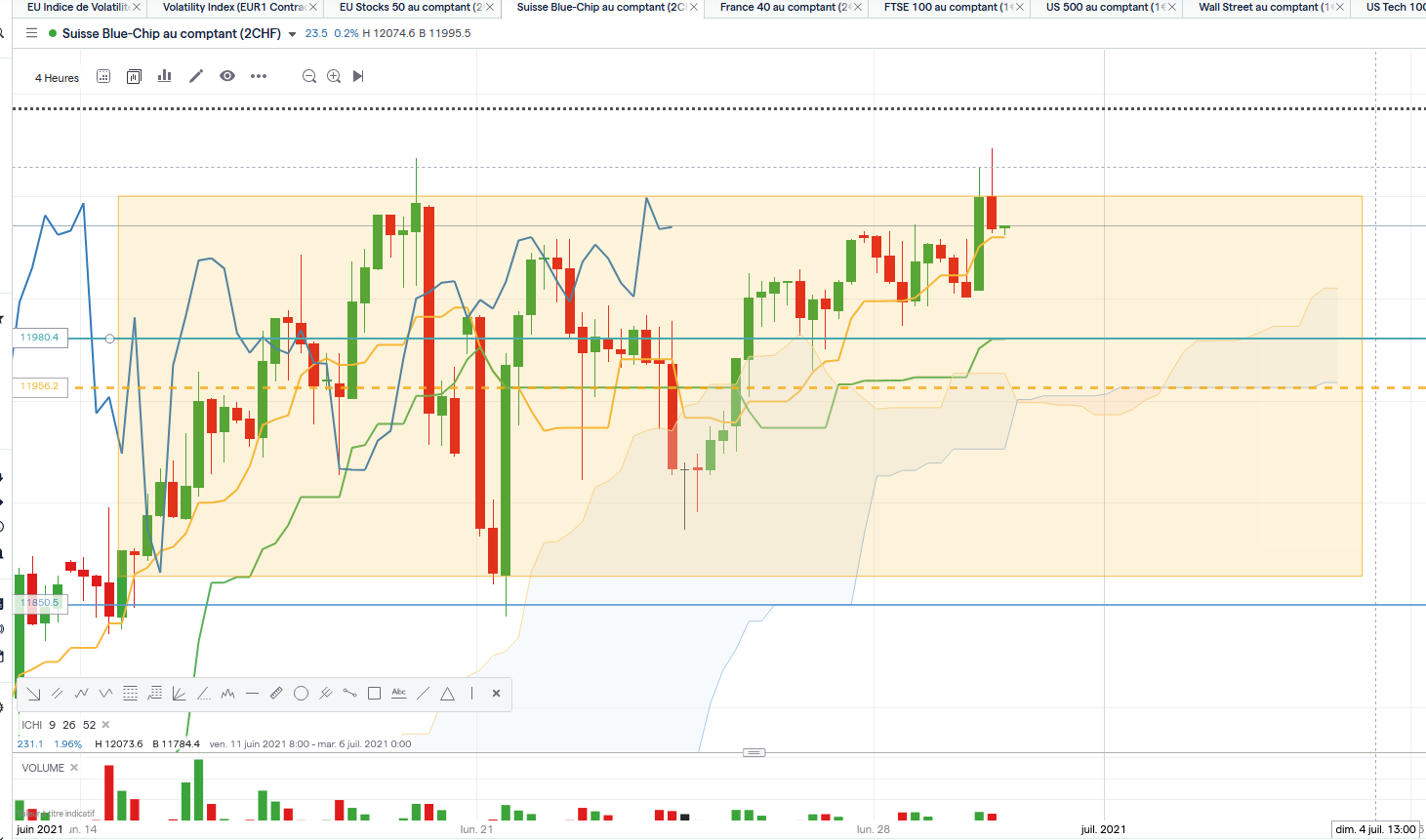Close the EU Indice de Volatilité tab
Image resolution: width=1426 pixels, height=840 pixels.
click(x=136, y=7)
